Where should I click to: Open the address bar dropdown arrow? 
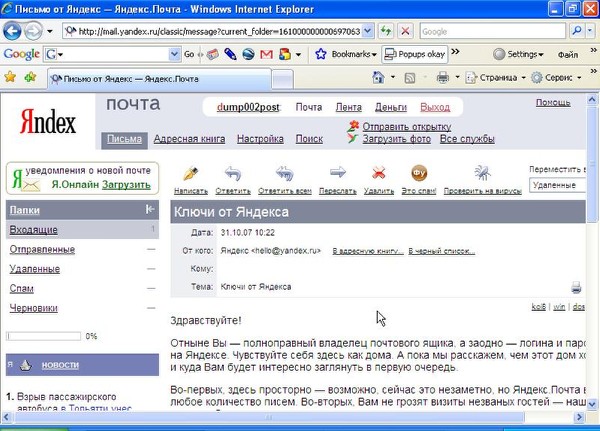368,31
